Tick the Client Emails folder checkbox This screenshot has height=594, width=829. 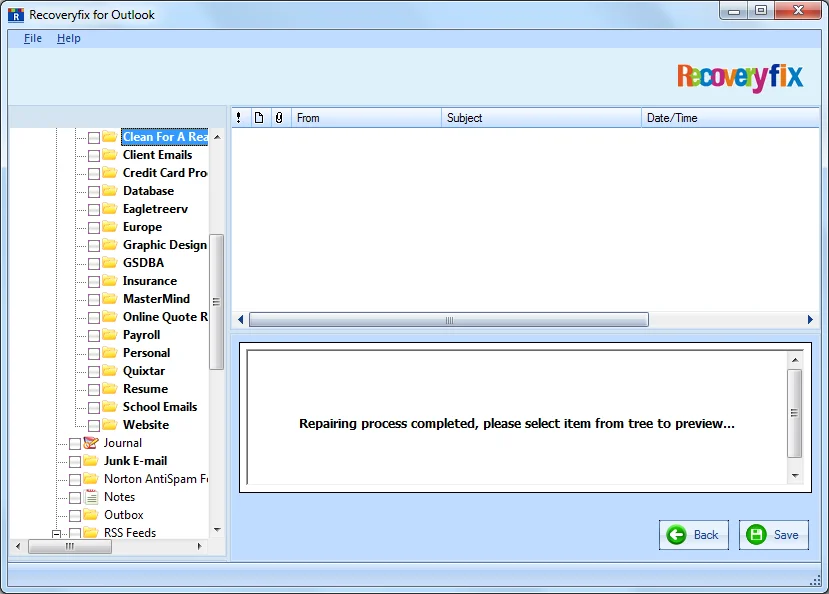pos(94,156)
